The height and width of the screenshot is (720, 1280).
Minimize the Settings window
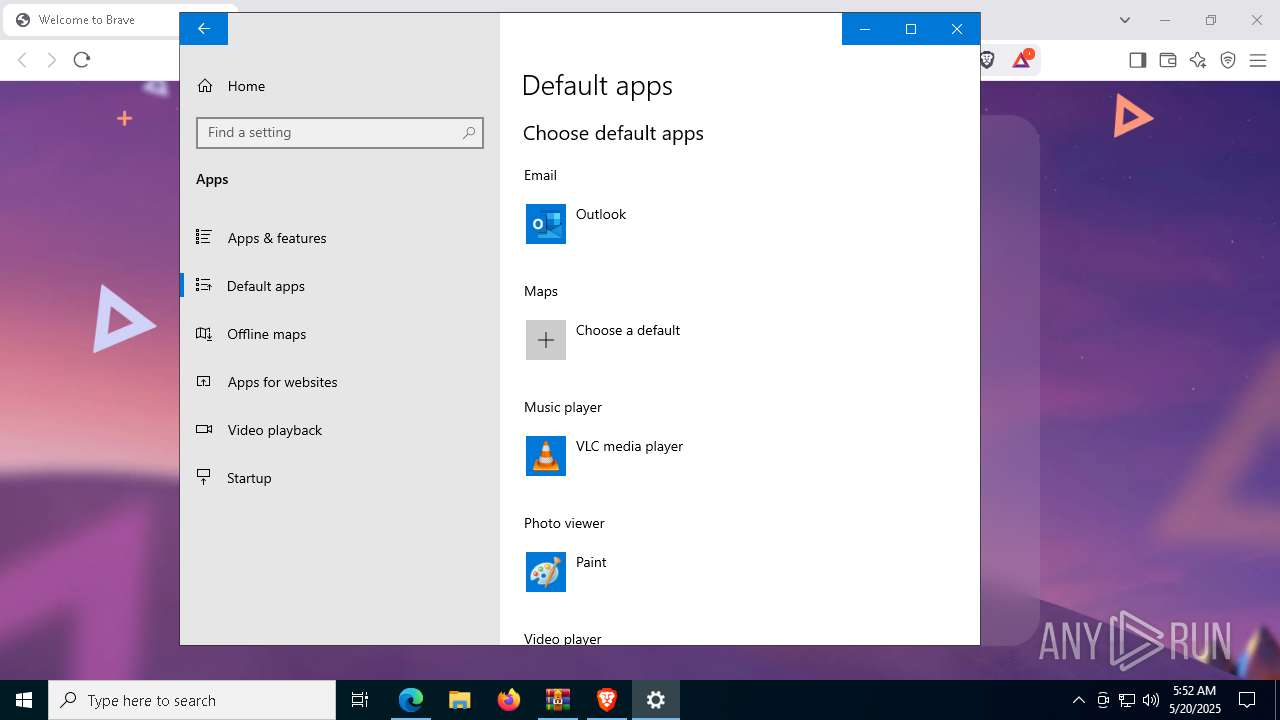coord(865,29)
